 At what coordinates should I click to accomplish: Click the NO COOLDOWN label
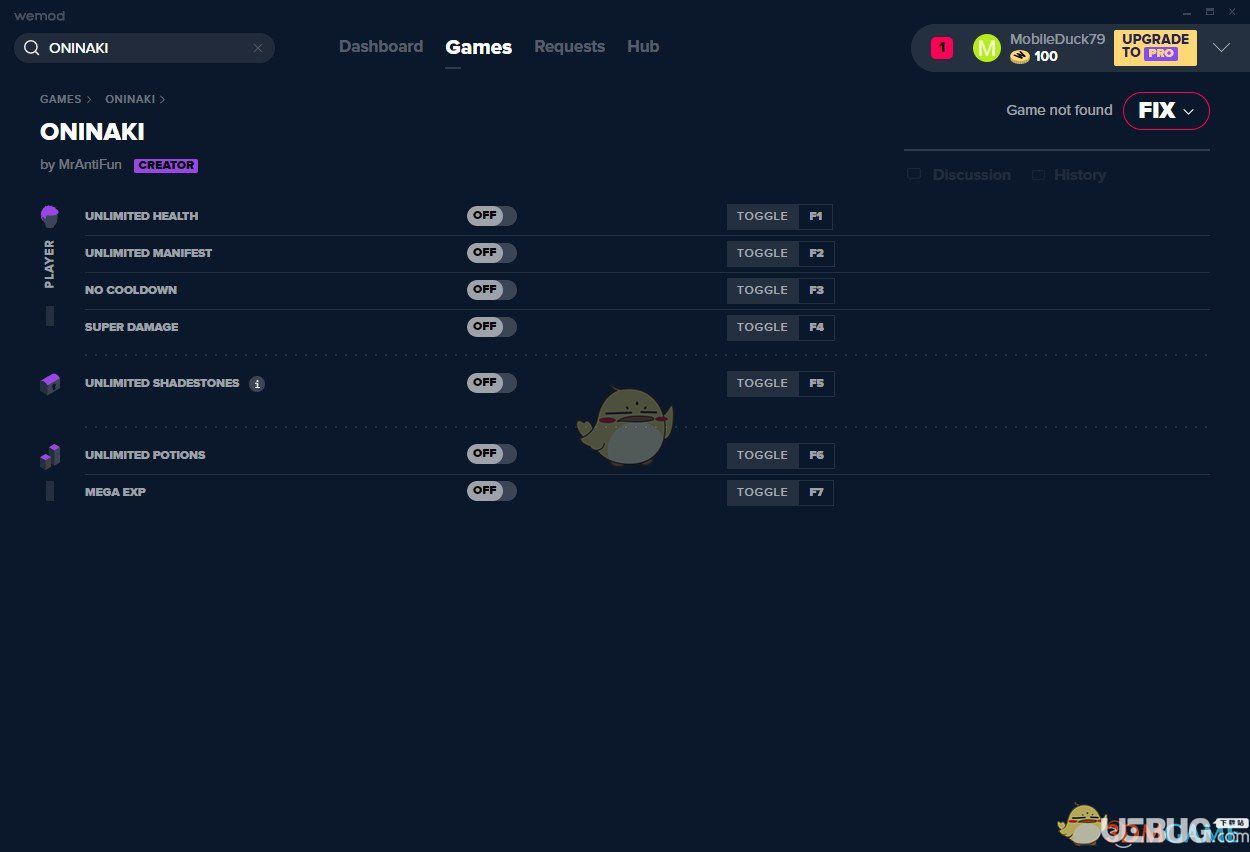[x=131, y=290]
